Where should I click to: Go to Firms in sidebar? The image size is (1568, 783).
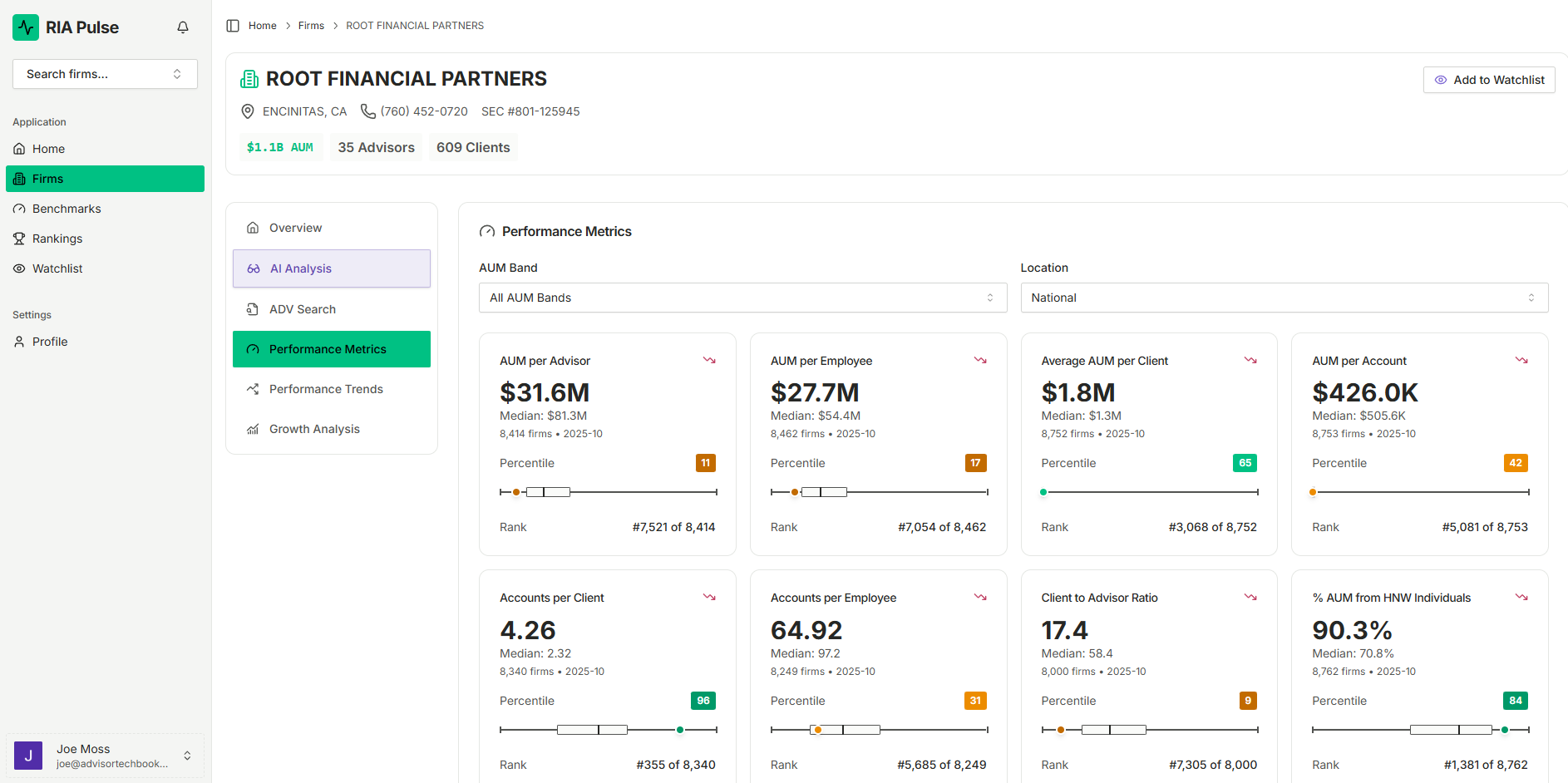pyautogui.click(x=105, y=179)
